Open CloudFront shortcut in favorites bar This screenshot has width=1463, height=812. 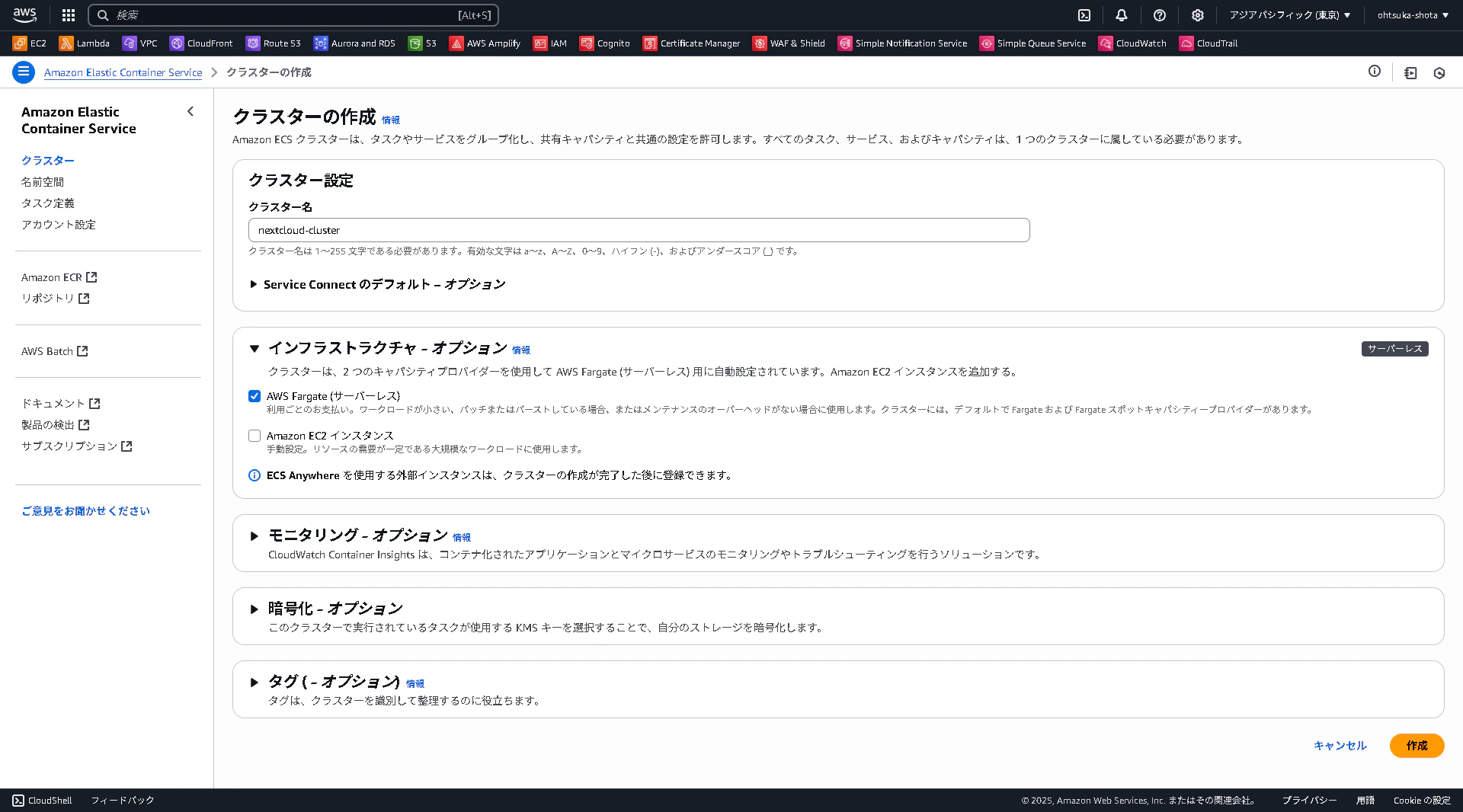[x=201, y=43]
